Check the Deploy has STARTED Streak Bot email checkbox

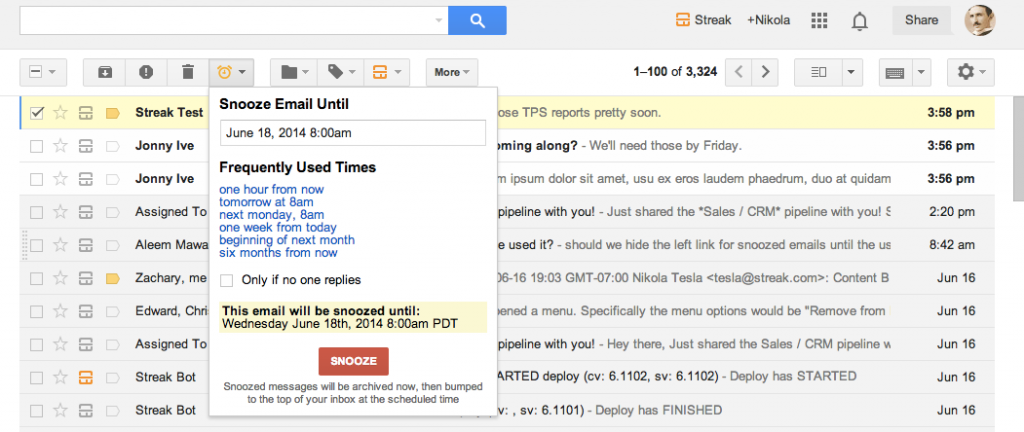[x=37, y=377]
